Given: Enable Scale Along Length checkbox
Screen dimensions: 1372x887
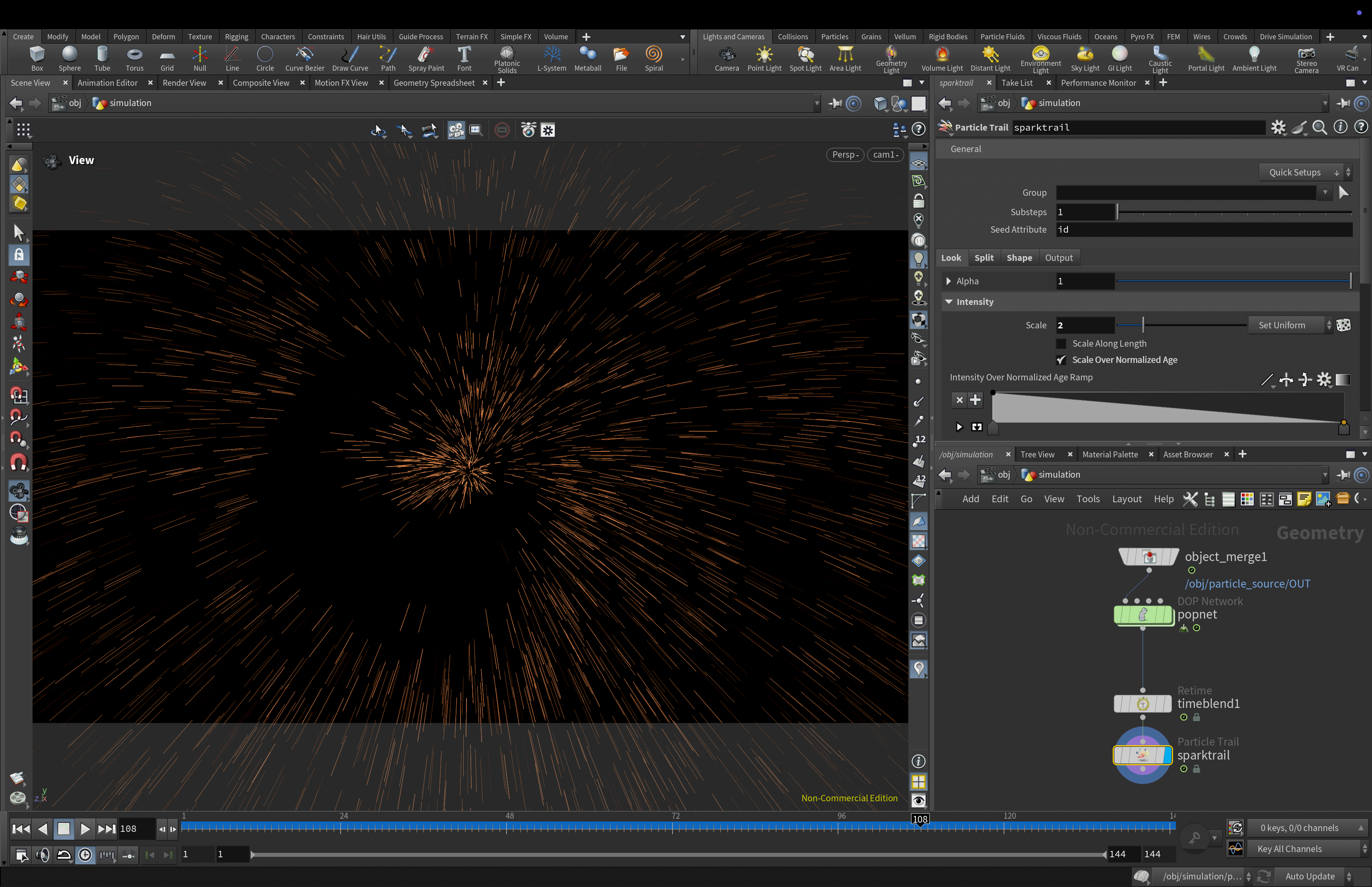Looking at the screenshot, I should [1061, 343].
